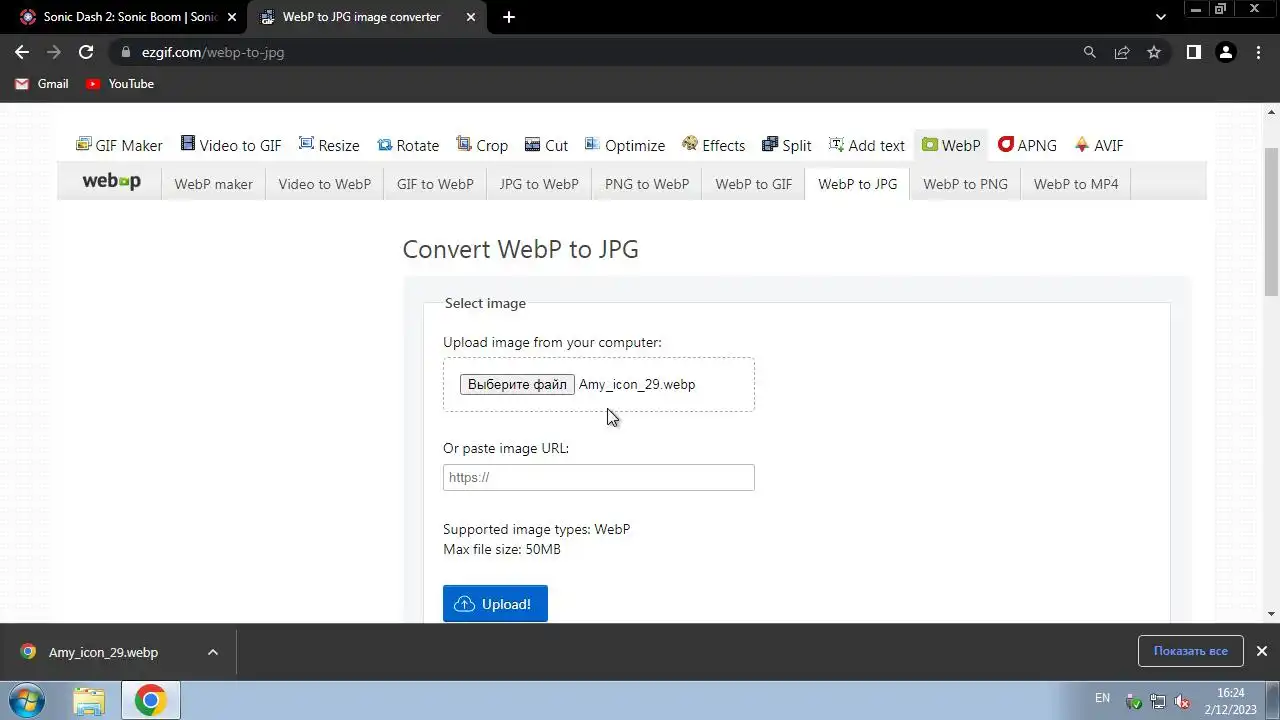Open the Video to GIF tool
Viewport: 1280px width, 720px height.
(231, 145)
